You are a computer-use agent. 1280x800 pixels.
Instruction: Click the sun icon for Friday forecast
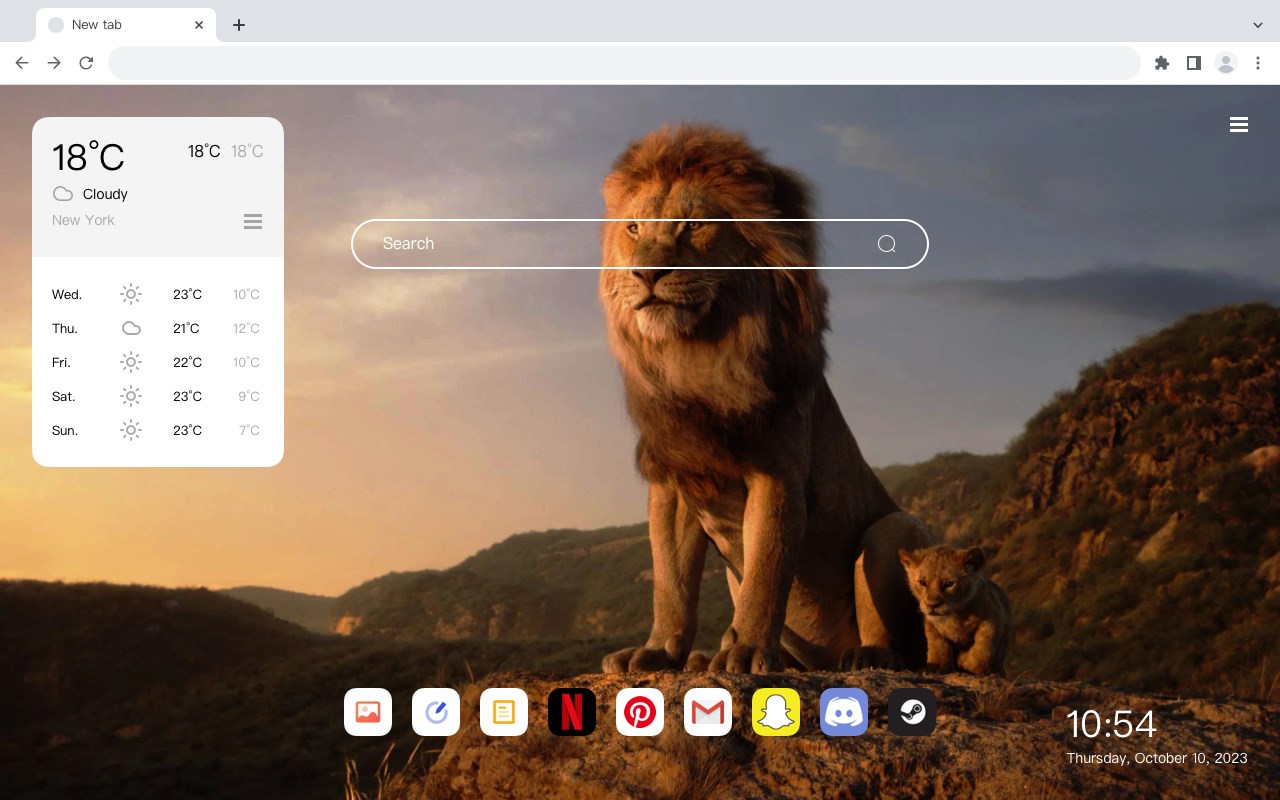(131, 362)
